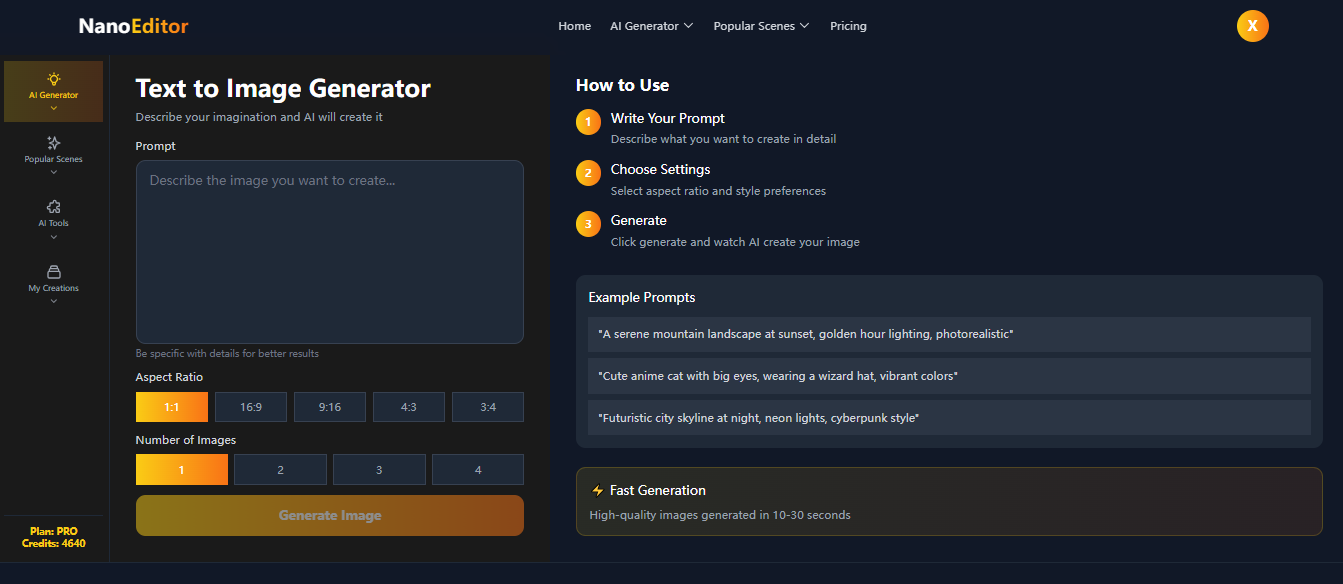1343x584 pixels.
Task: Select the 1:1 highlighted ratio swatch
Action: click(171, 406)
